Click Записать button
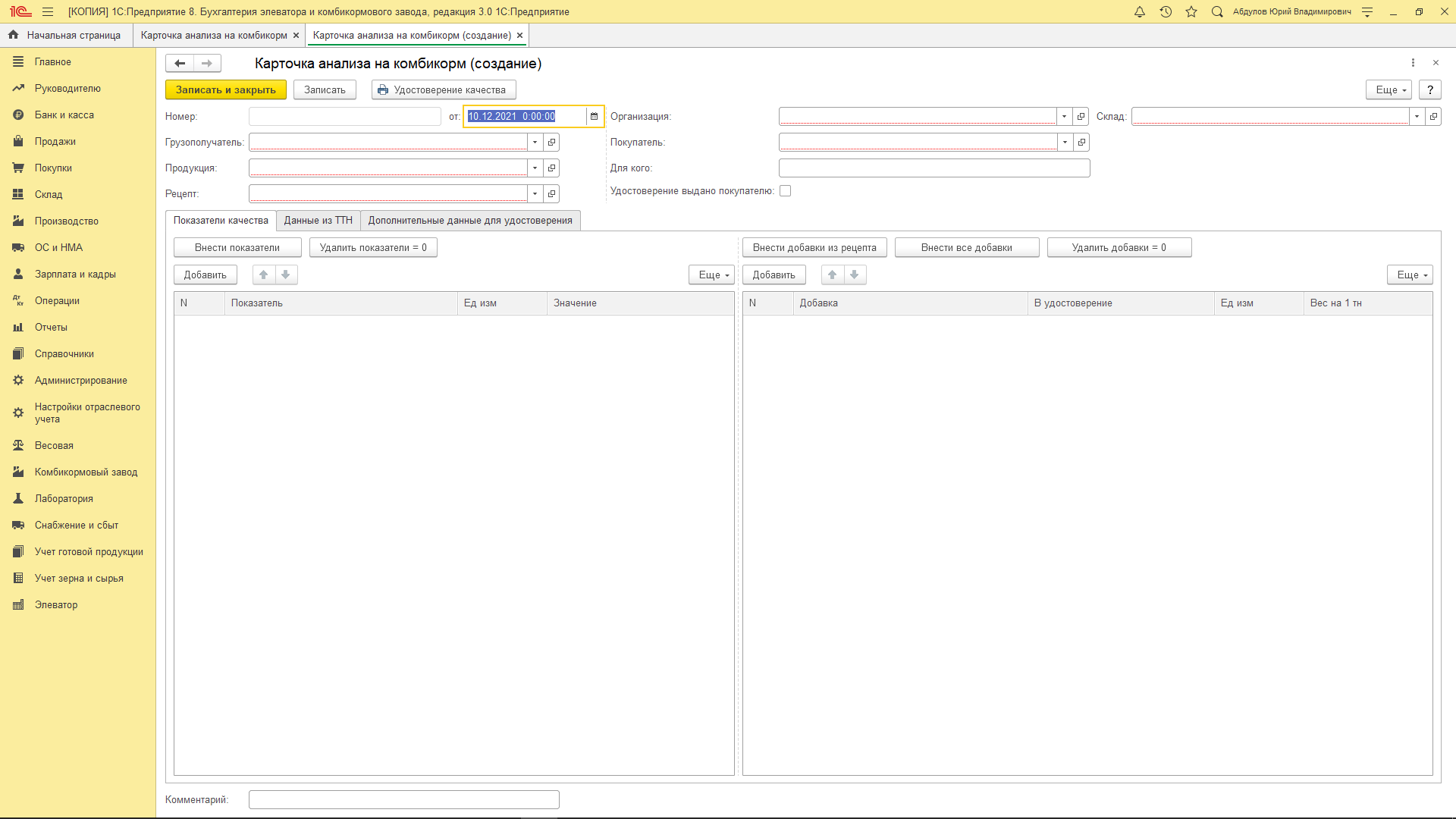This screenshot has height=819, width=1456. coord(325,89)
